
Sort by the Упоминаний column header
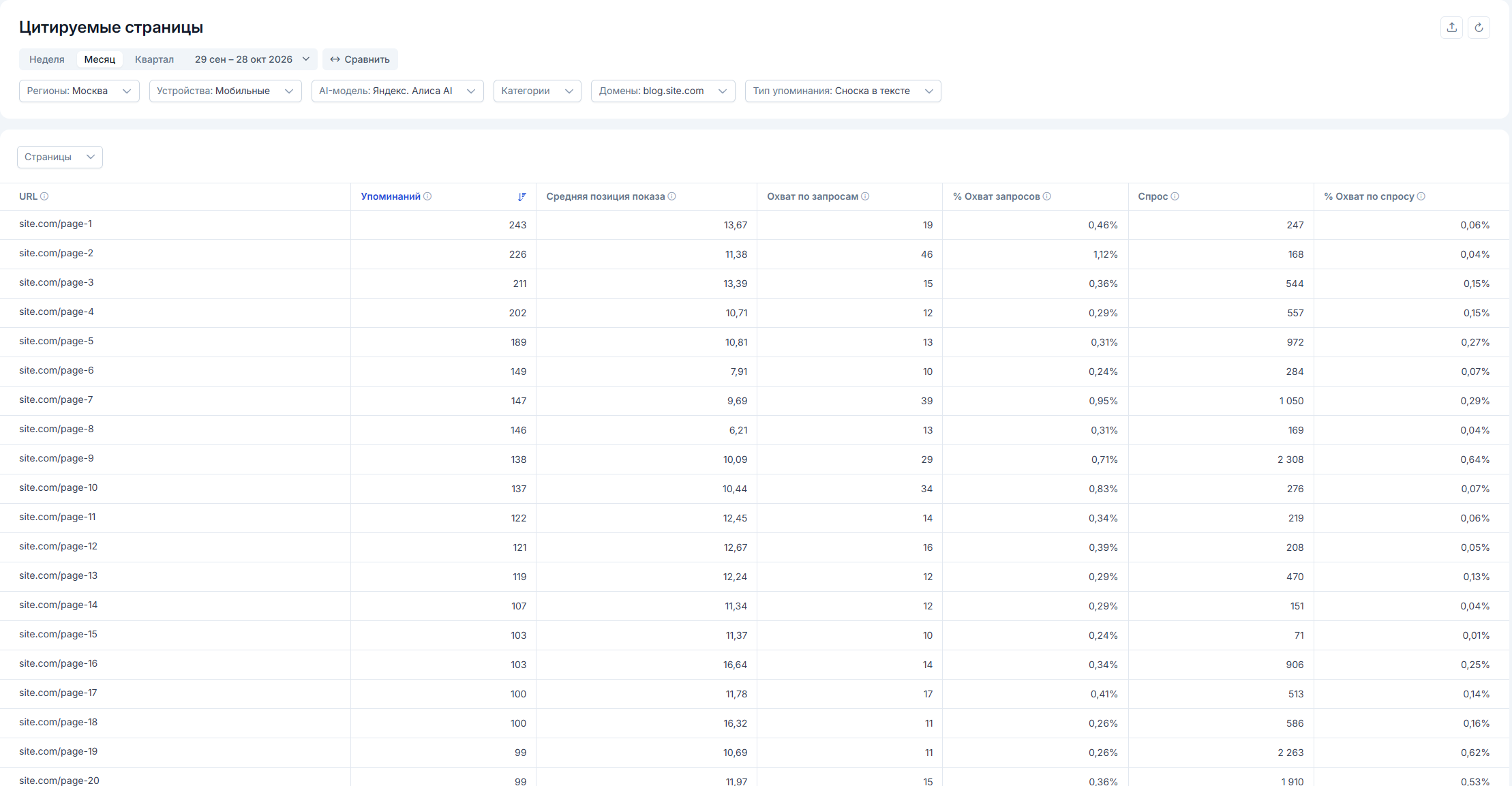(391, 196)
